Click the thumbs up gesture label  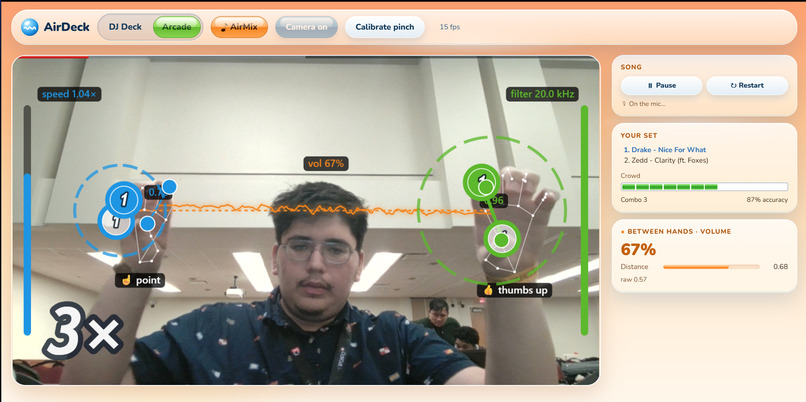point(514,290)
